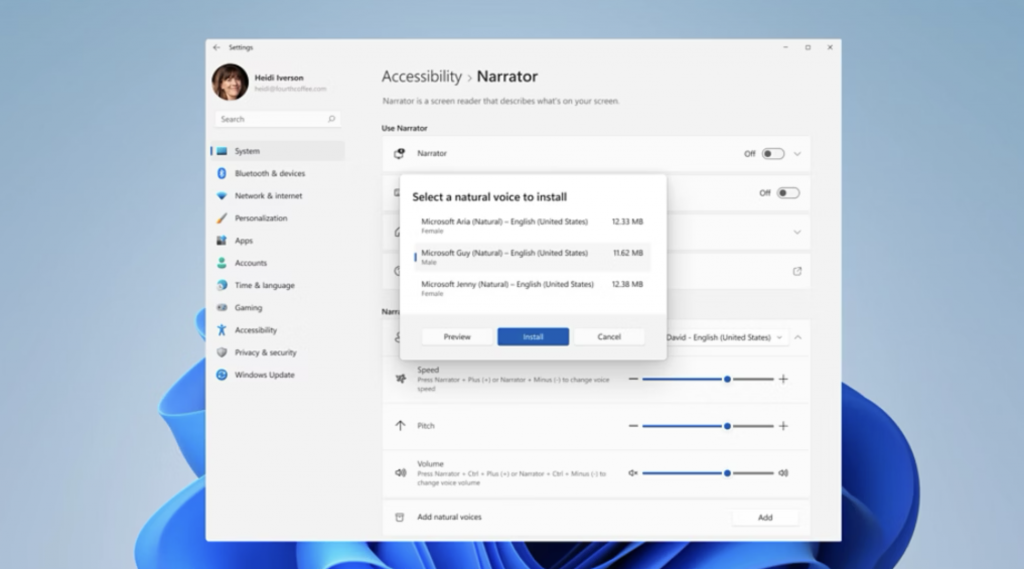Click the external link icon on fourth row
1024x569 pixels.
[797, 271]
